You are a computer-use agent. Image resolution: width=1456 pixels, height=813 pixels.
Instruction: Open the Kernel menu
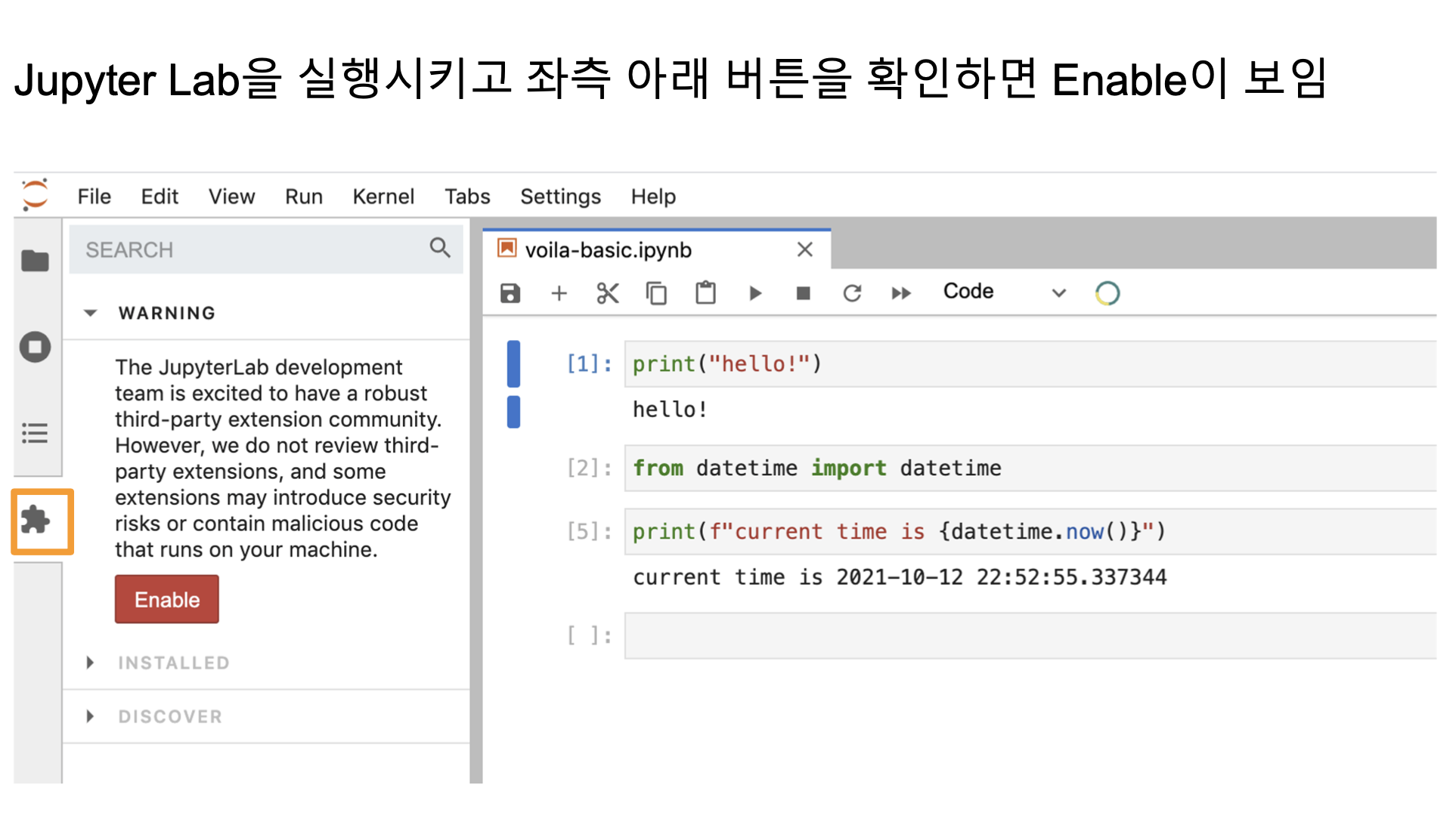pos(383,196)
